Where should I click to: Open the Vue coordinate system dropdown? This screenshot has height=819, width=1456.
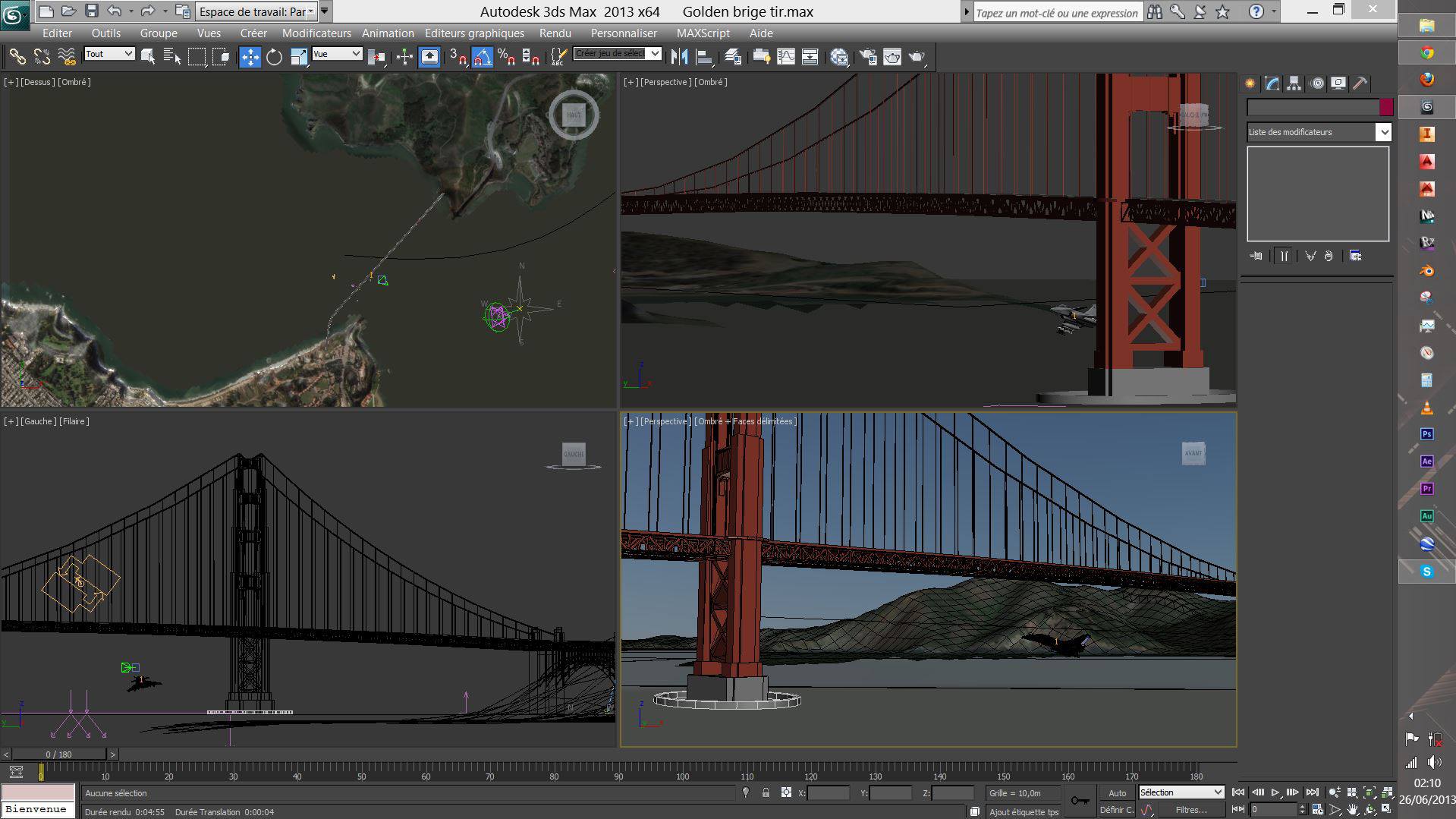(x=337, y=54)
